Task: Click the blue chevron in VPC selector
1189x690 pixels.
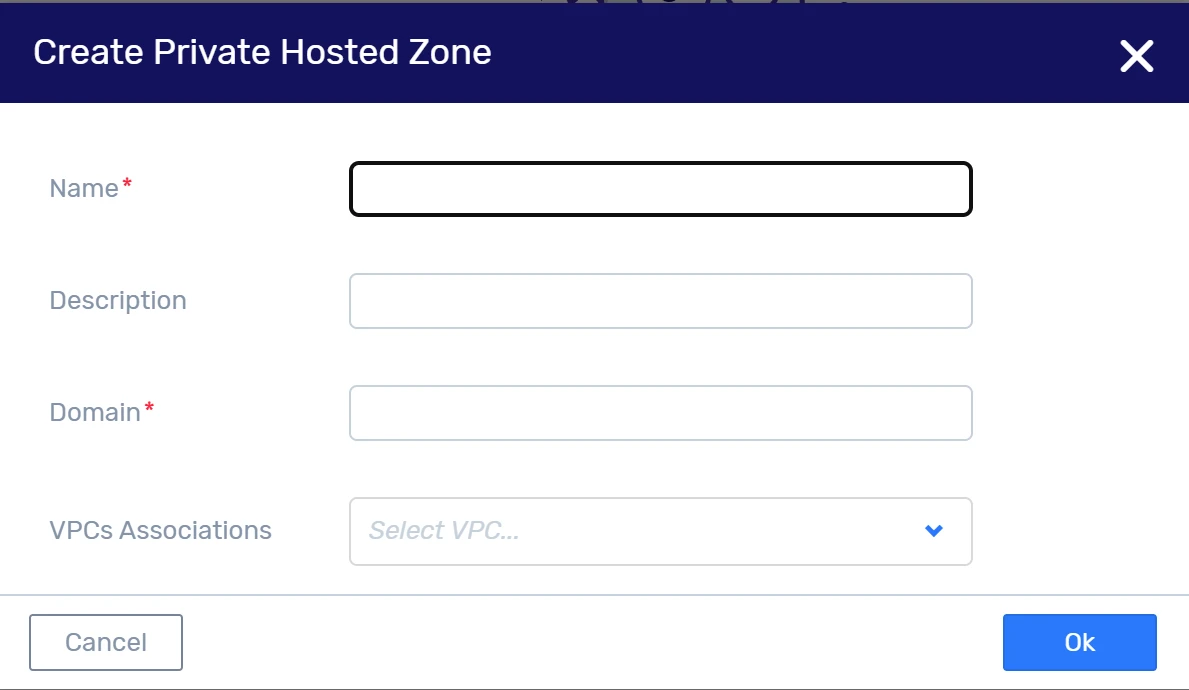Action: (934, 531)
